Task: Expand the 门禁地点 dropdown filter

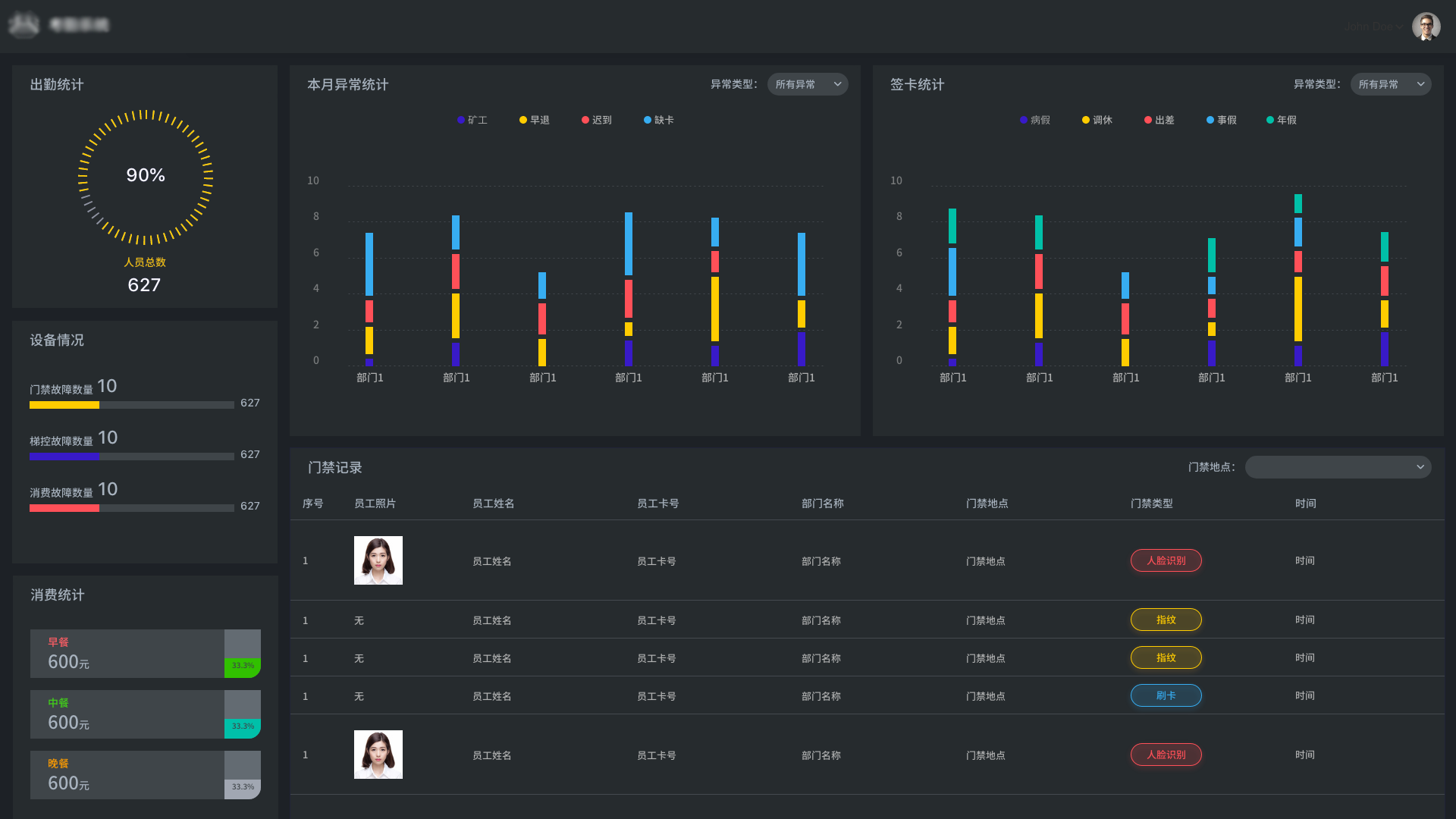Action: 1338,467
